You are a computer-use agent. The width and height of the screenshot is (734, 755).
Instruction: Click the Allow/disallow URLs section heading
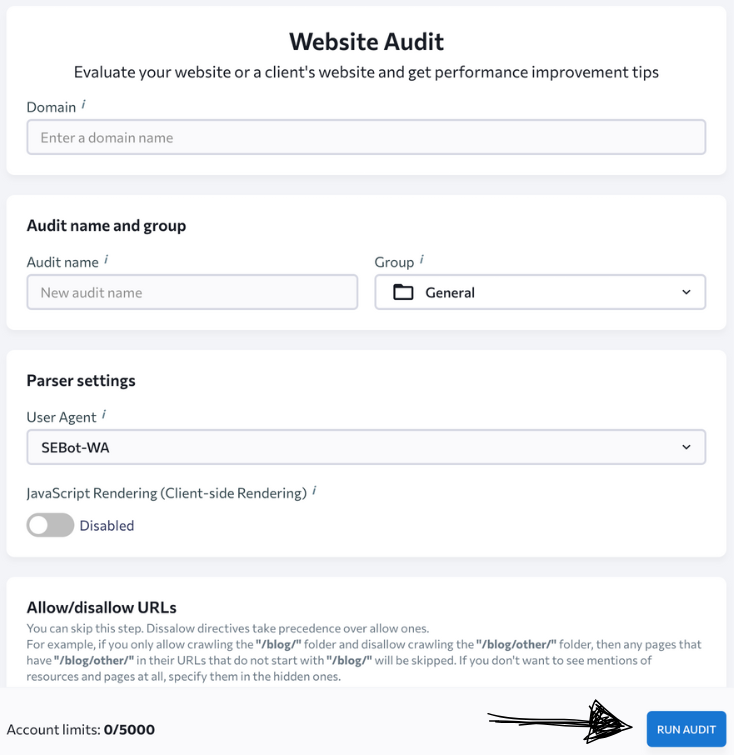coord(101,607)
